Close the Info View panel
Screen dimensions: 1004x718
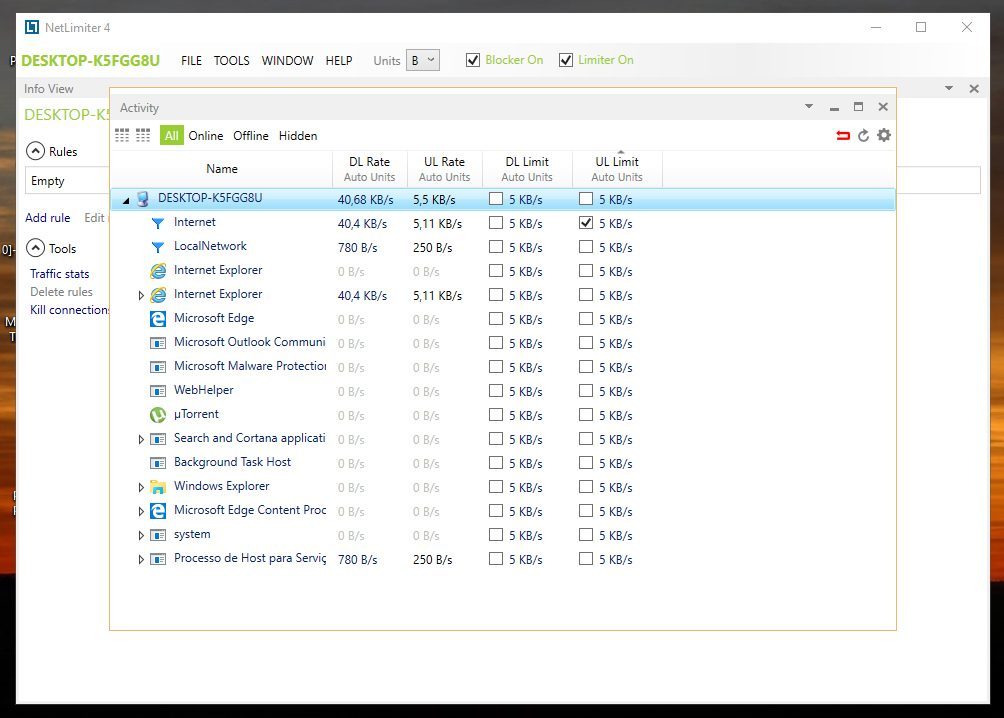[974, 88]
